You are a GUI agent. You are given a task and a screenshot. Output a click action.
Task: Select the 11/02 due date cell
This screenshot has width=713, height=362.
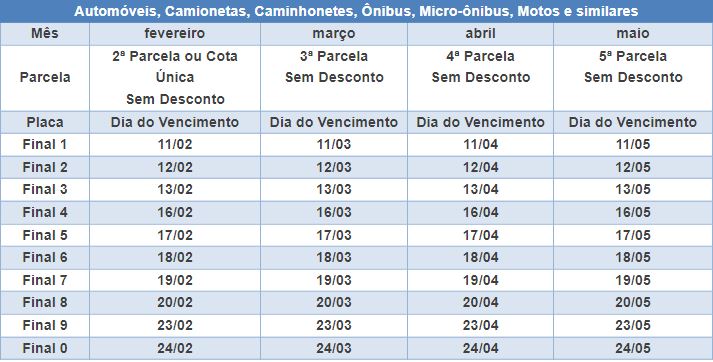175,145
